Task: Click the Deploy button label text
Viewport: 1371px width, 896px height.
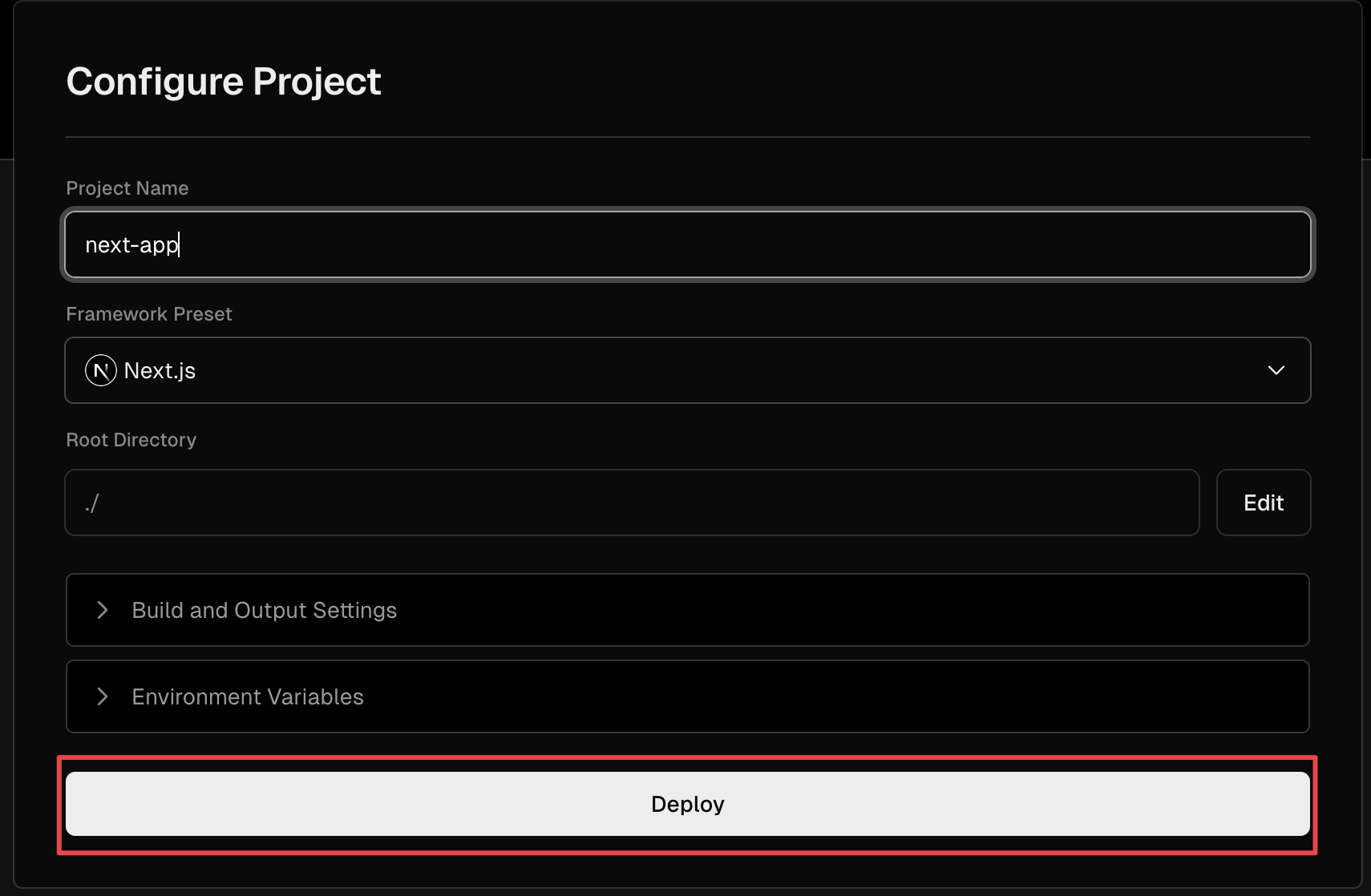Action: (x=688, y=804)
